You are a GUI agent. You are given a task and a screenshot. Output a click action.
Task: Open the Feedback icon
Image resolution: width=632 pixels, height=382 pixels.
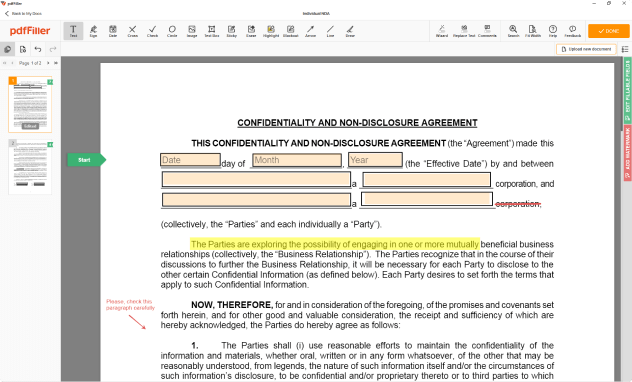pyautogui.click(x=572, y=31)
